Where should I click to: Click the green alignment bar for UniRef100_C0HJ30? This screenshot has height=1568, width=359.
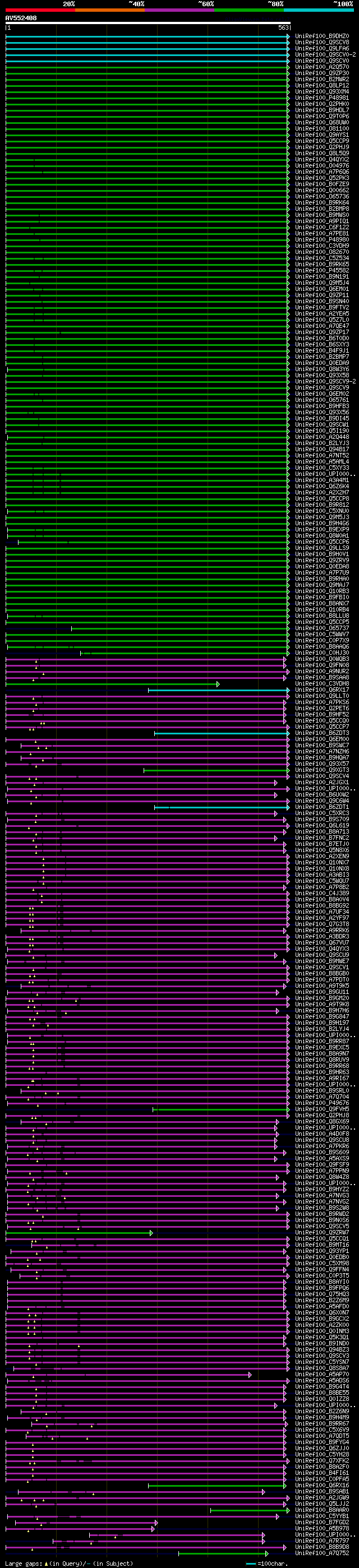tap(185, 653)
